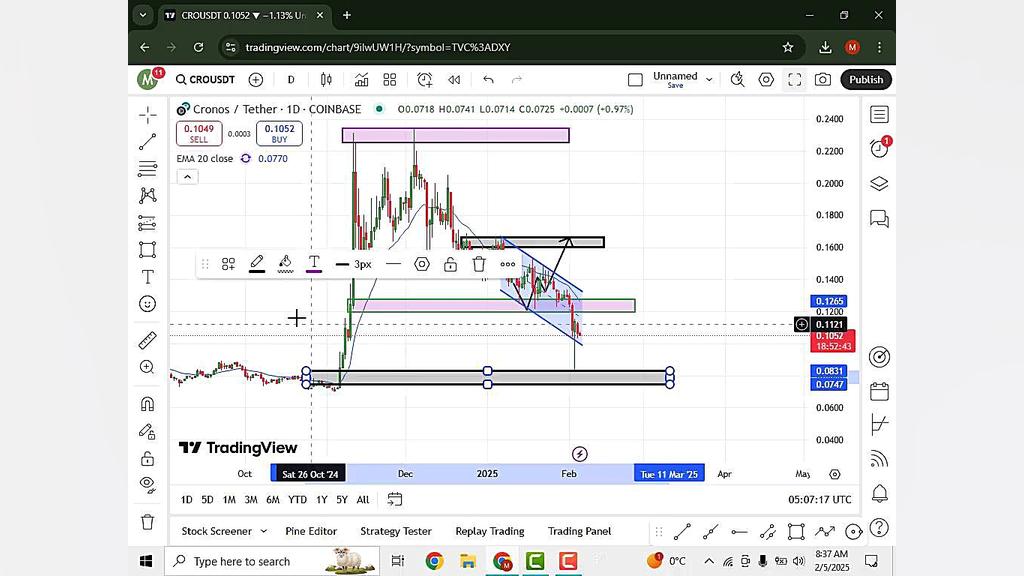The width and height of the screenshot is (1024, 576).
Task: Start bar replay from the top toolbar
Action: pos(454,80)
